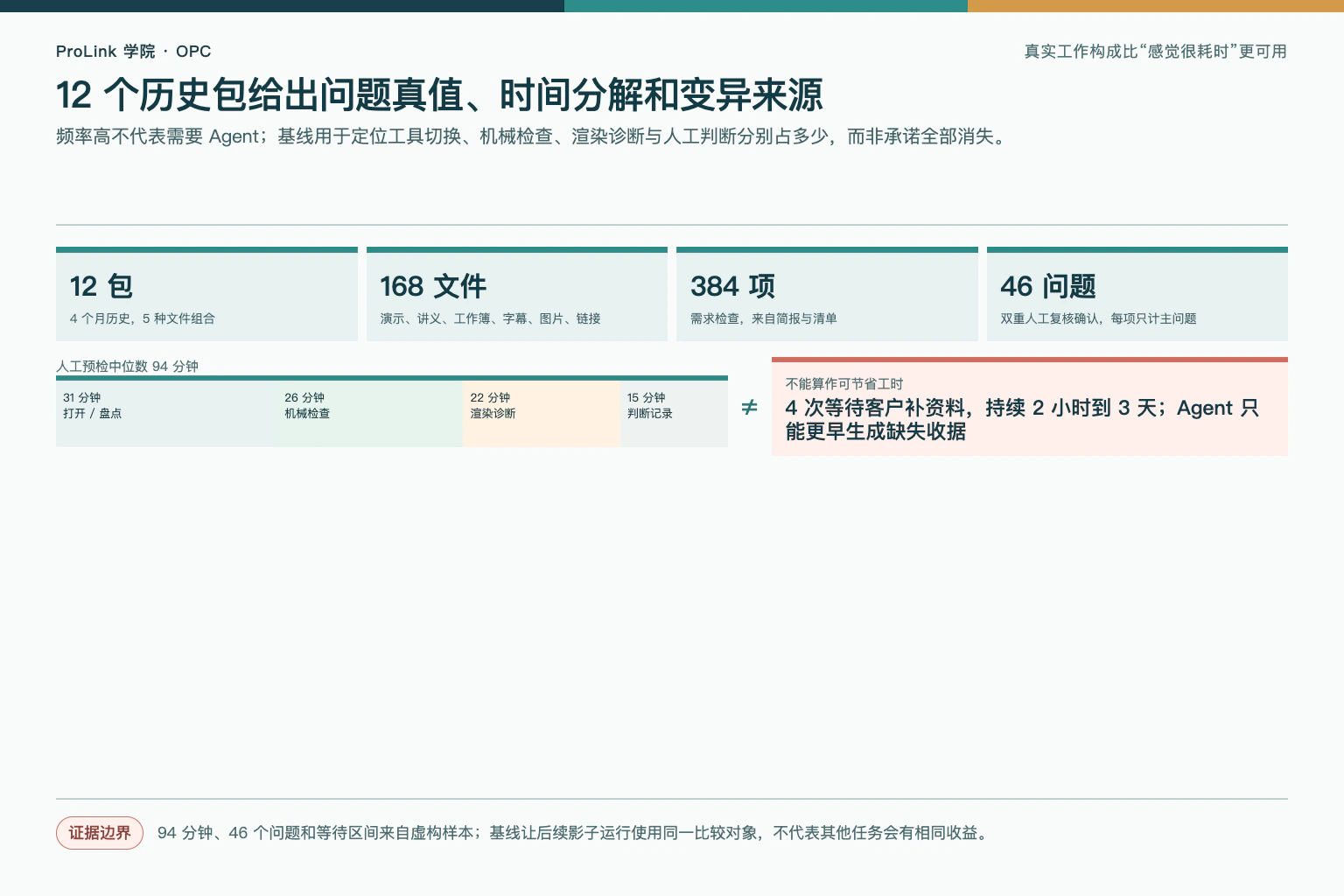This screenshot has height=896, width=1344.
Task: Click the top-right note 真实工作构成比"感觉很耗时"更可用
Action: [1155, 52]
